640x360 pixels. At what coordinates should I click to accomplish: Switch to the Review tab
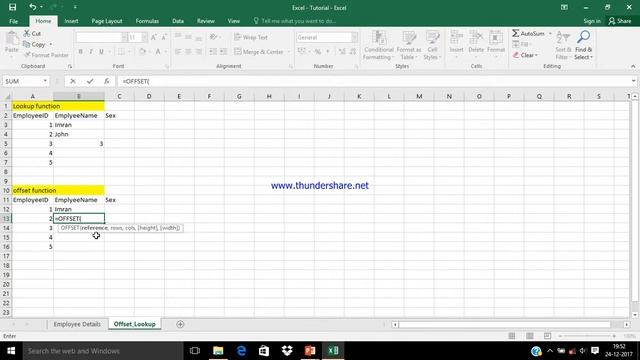tap(206, 21)
